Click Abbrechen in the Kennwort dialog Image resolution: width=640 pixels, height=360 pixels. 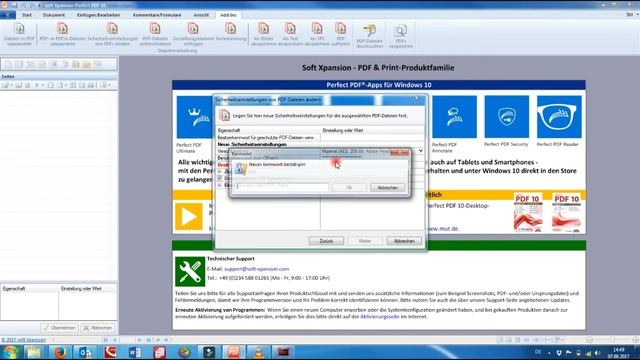387,188
